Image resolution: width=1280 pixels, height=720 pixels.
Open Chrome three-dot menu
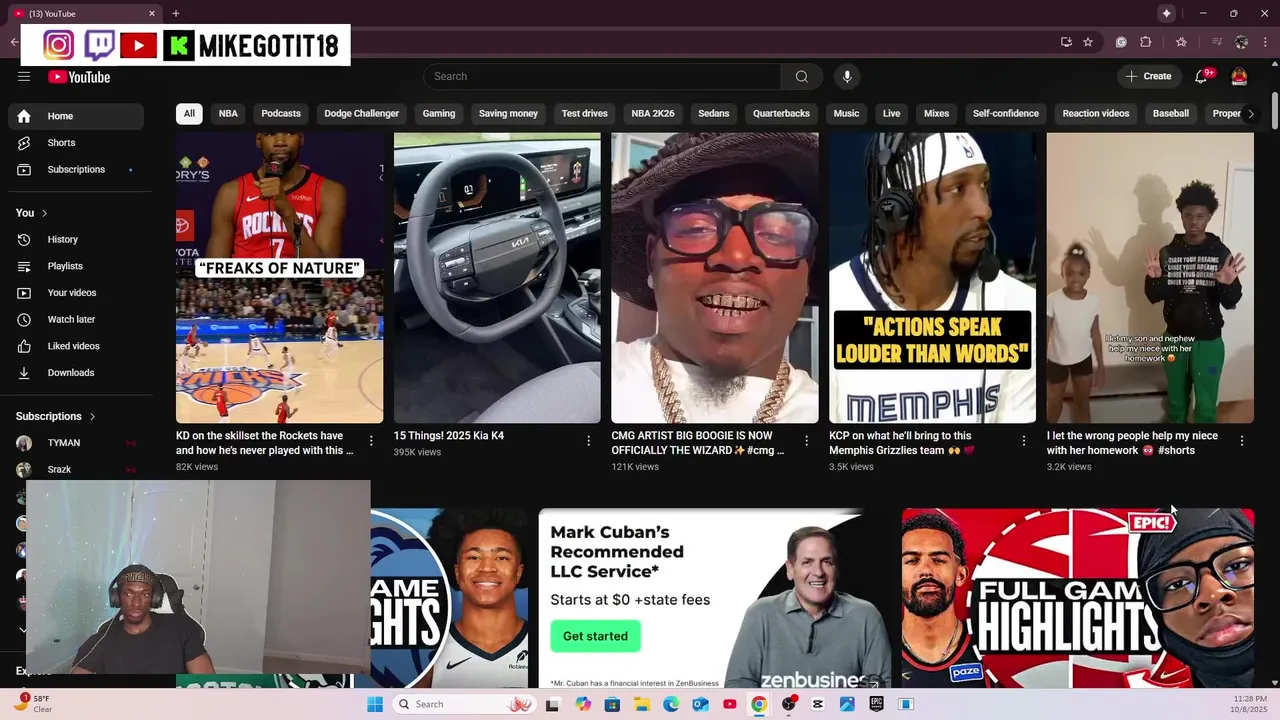pos(1266,42)
